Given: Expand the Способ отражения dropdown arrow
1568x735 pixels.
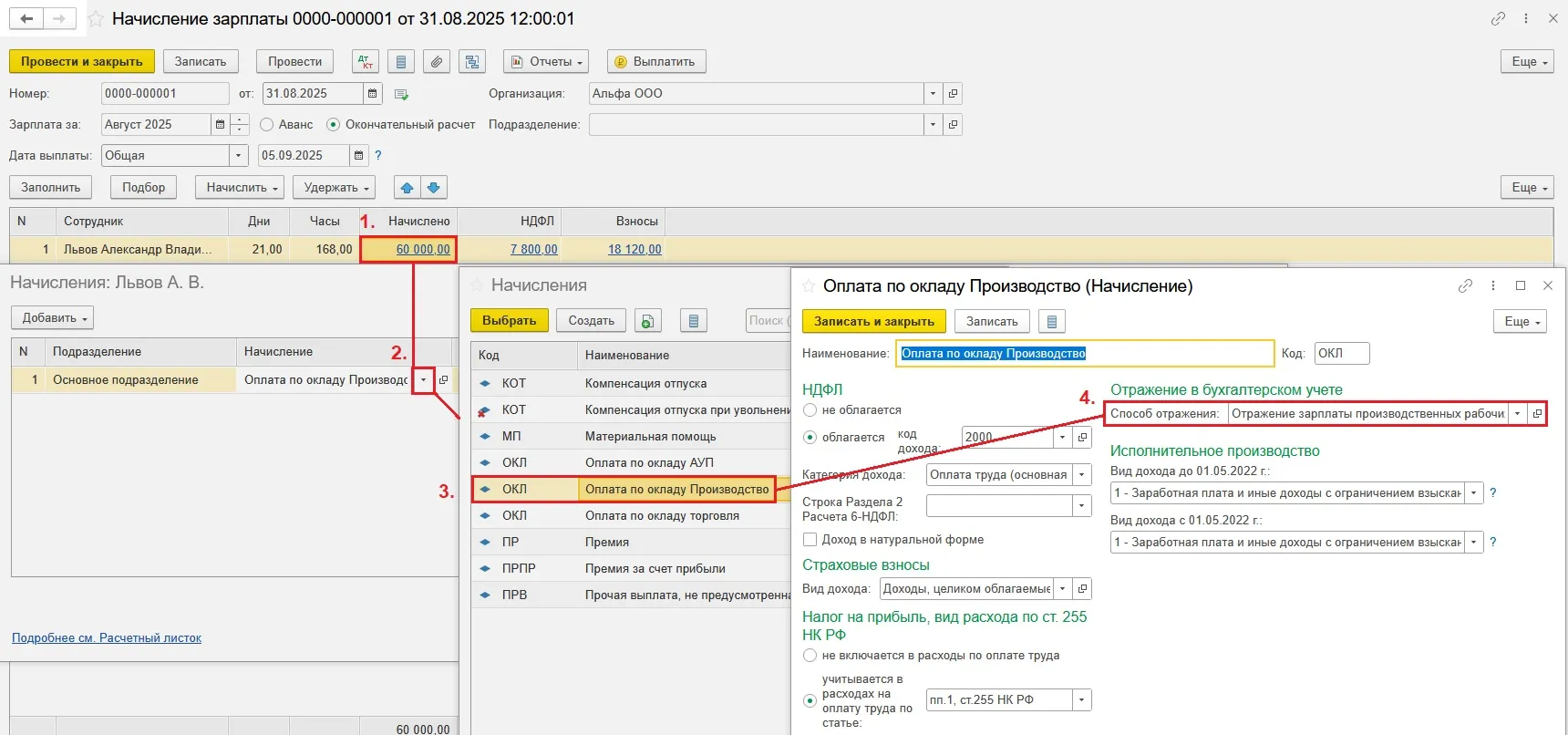Looking at the screenshot, I should coord(1517,414).
